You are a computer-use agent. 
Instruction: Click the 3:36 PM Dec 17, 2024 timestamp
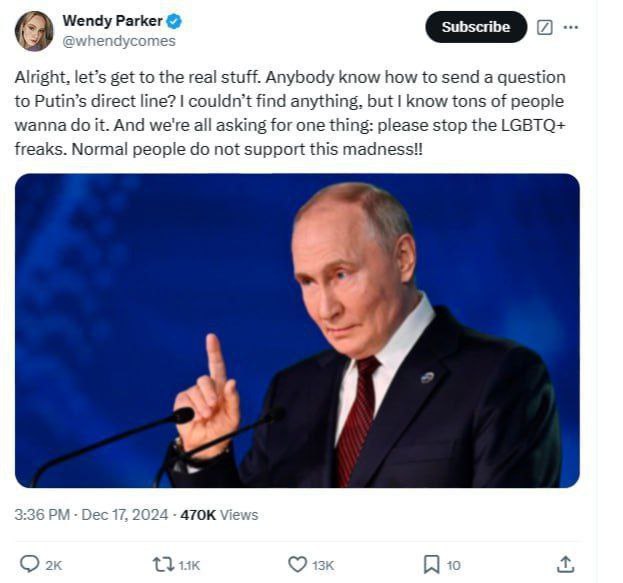click(91, 515)
